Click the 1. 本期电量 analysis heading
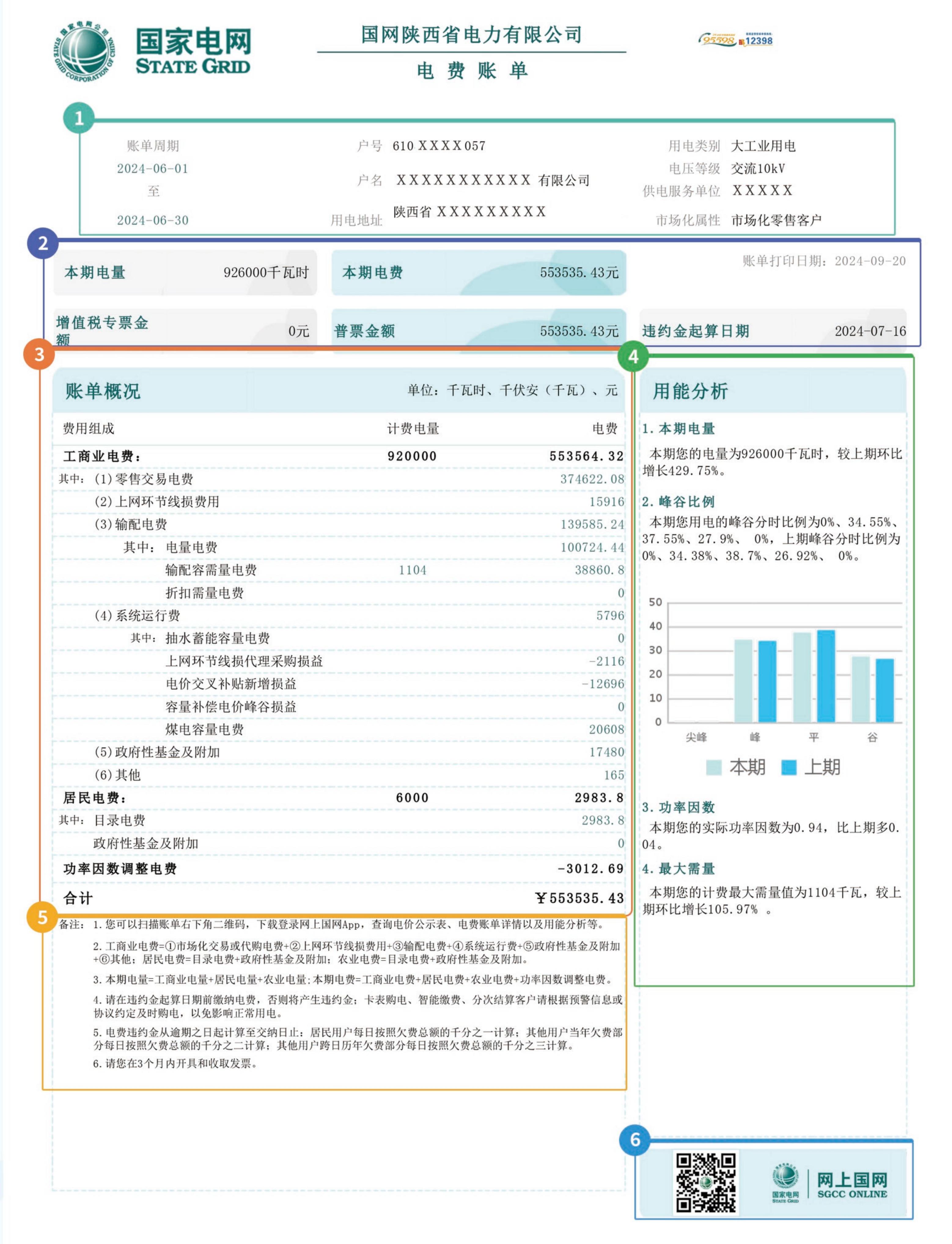This screenshot has height=1244, width=952. pos(678,429)
